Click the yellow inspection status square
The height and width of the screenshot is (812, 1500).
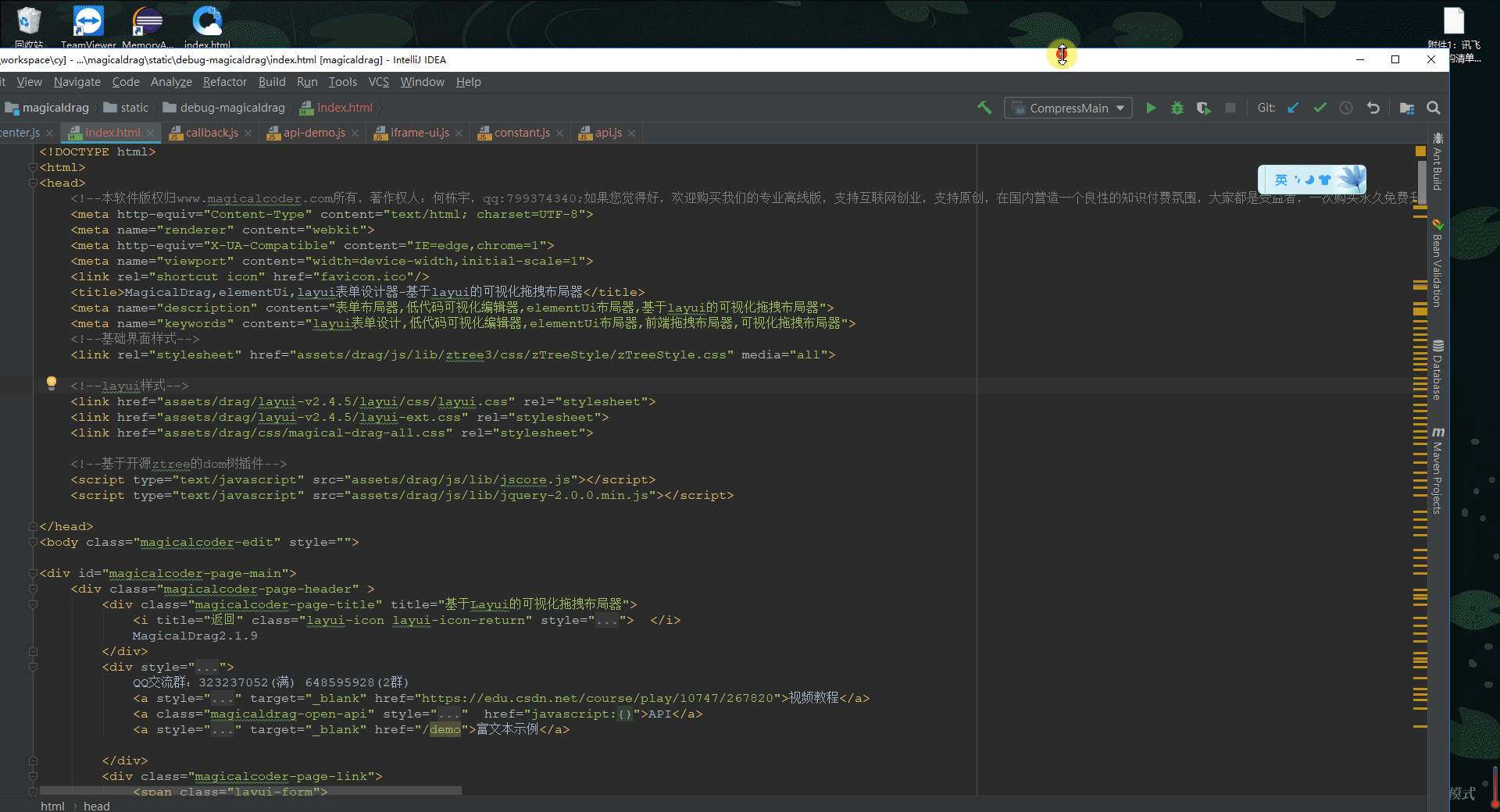tap(1420, 151)
